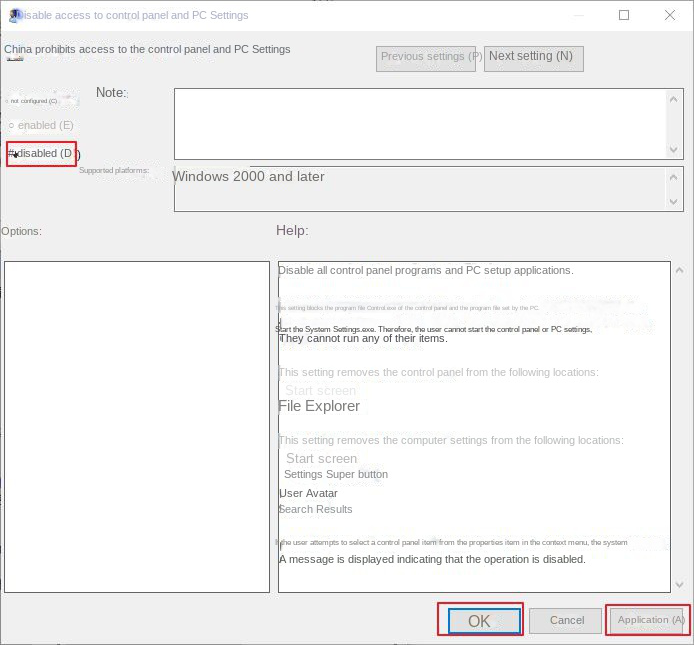Set the policy to "disabled (D)"
The height and width of the screenshot is (645, 694).
[42, 153]
